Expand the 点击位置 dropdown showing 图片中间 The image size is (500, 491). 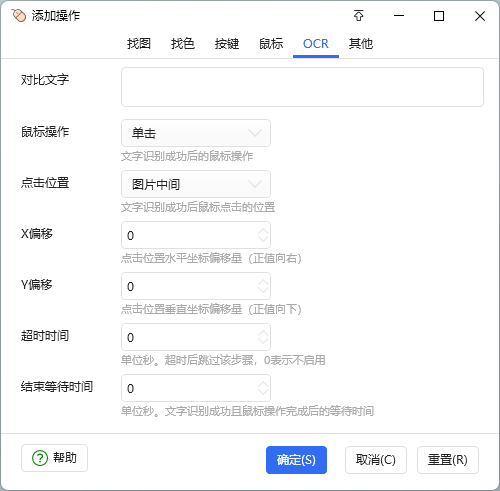point(196,184)
